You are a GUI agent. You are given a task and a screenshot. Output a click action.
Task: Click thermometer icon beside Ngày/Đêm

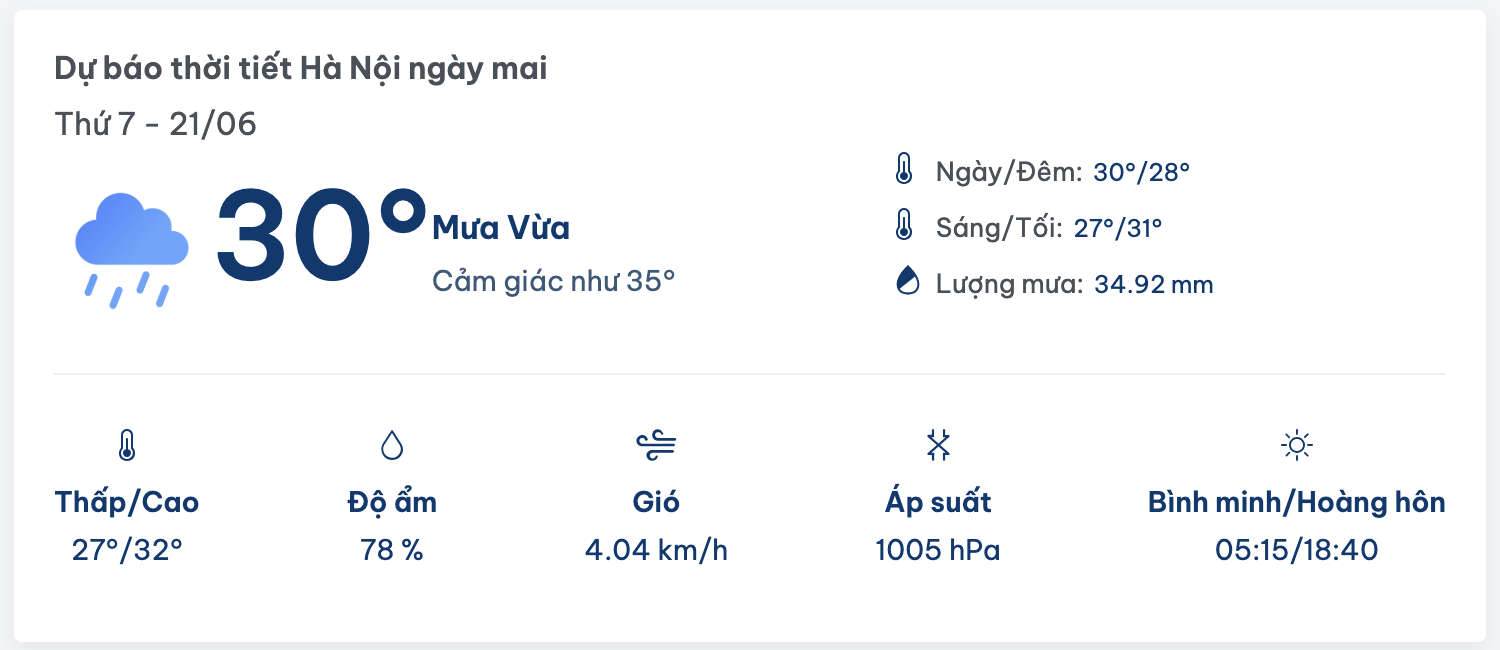coord(904,170)
